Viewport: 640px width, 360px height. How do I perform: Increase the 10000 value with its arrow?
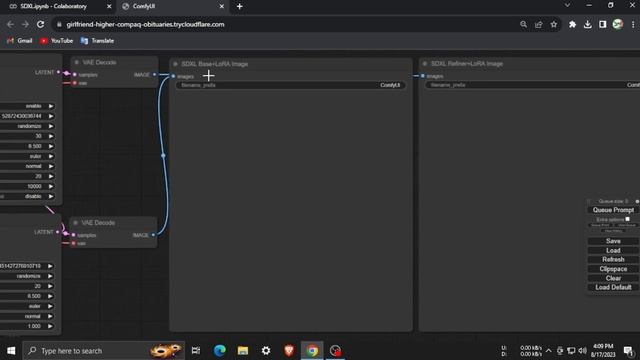coord(51,187)
